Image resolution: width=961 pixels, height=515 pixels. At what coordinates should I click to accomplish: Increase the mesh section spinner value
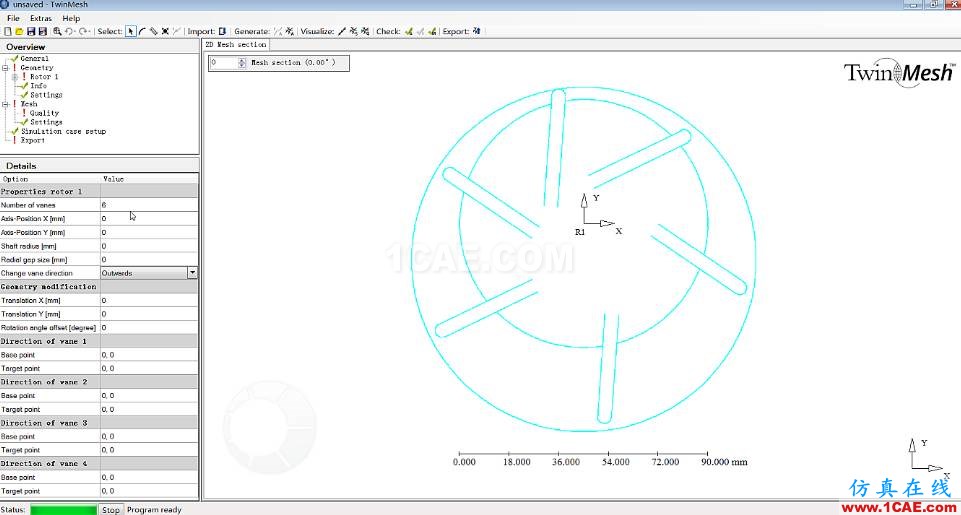[x=242, y=60]
